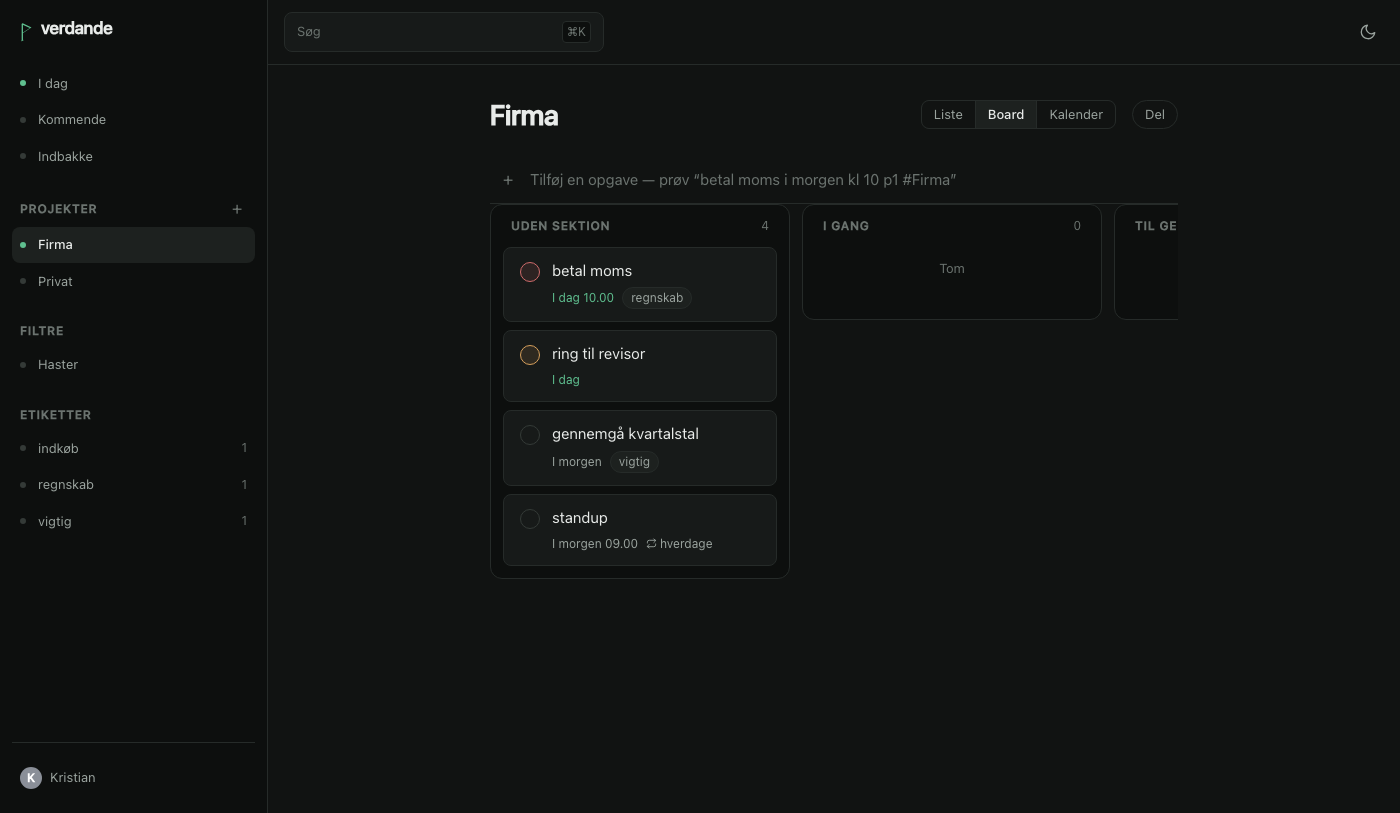This screenshot has height=813, width=1400.
Task: Complete the gennemgå kvartalstal task
Action: (x=530, y=435)
